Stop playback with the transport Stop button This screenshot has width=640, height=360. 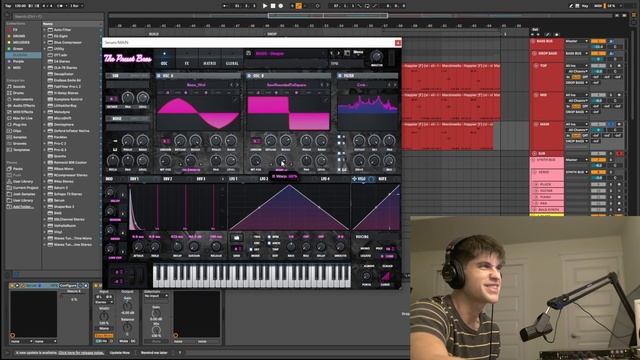(273, 6)
